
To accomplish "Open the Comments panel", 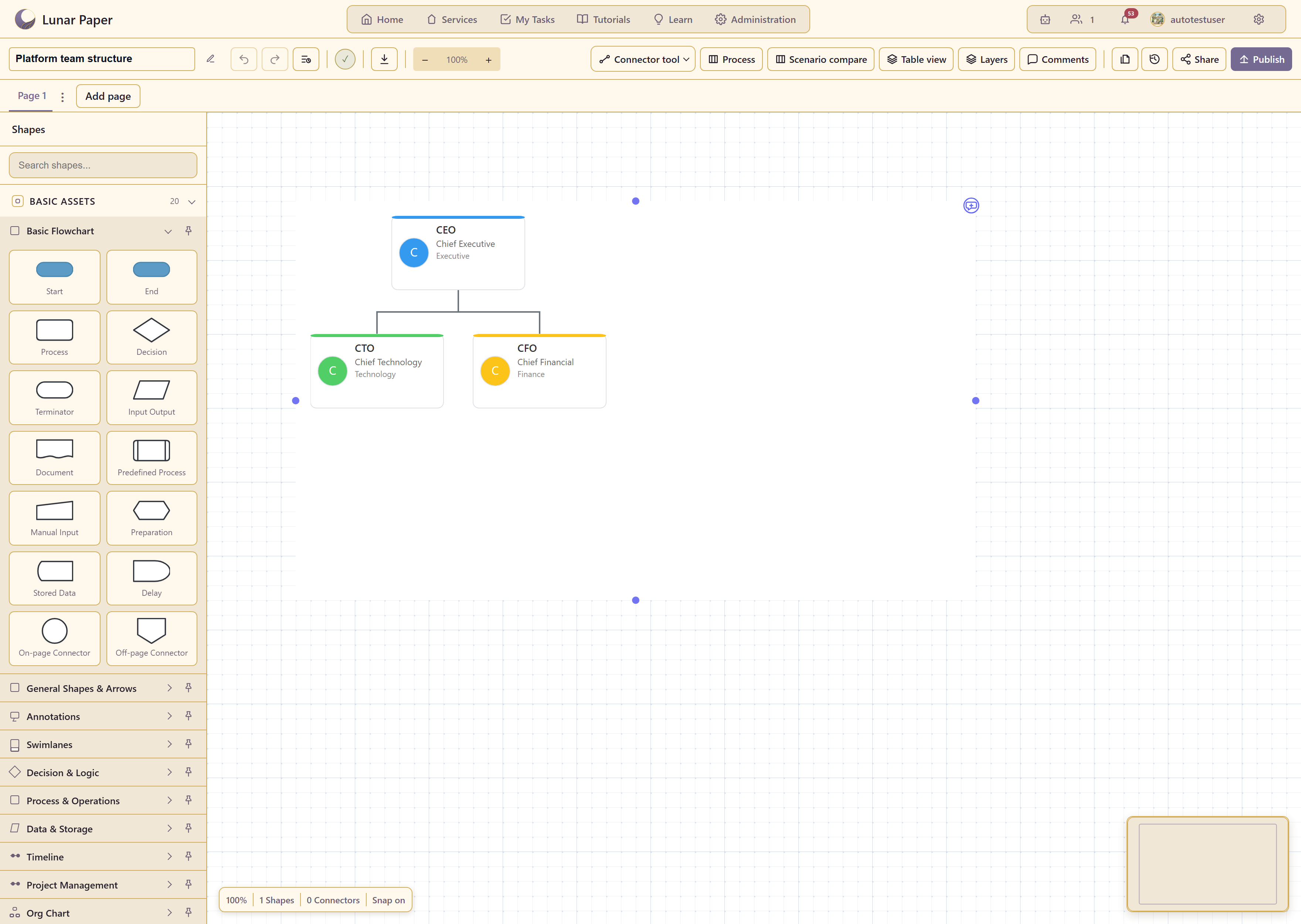I will click(x=1057, y=59).
